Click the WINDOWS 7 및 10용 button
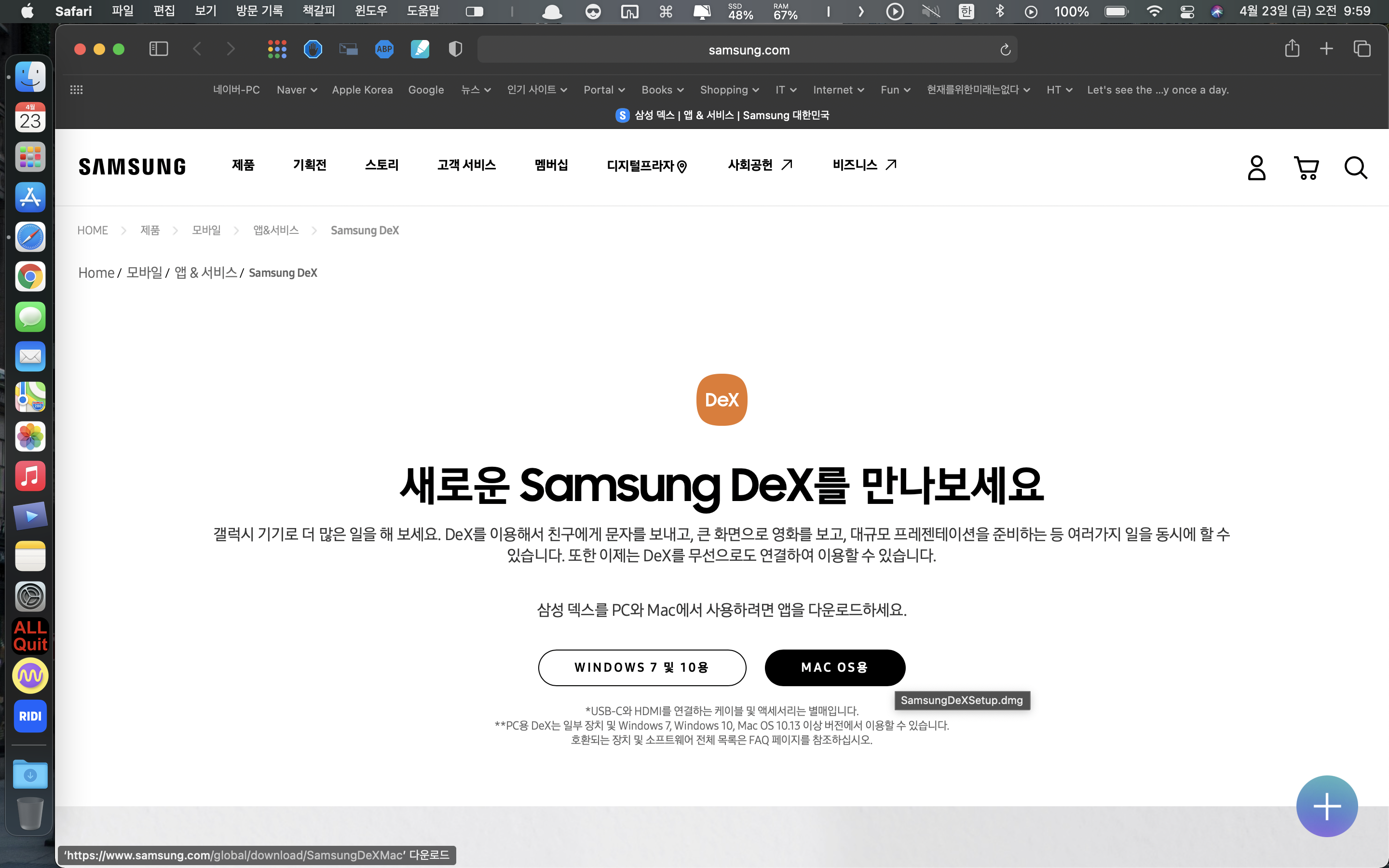 pyautogui.click(x=642, y=667)
